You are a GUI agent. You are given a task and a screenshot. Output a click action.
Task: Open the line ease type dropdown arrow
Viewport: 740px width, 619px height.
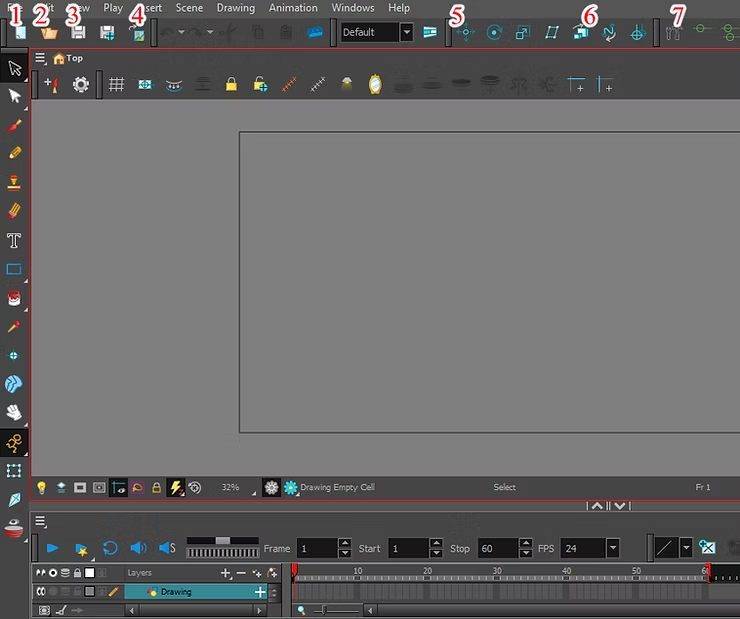(686, 548)
